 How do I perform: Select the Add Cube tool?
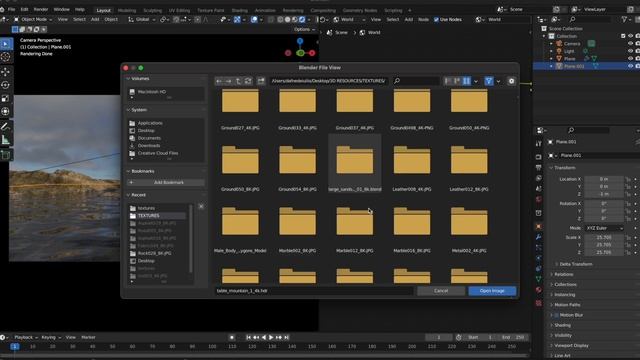(6, 155)
